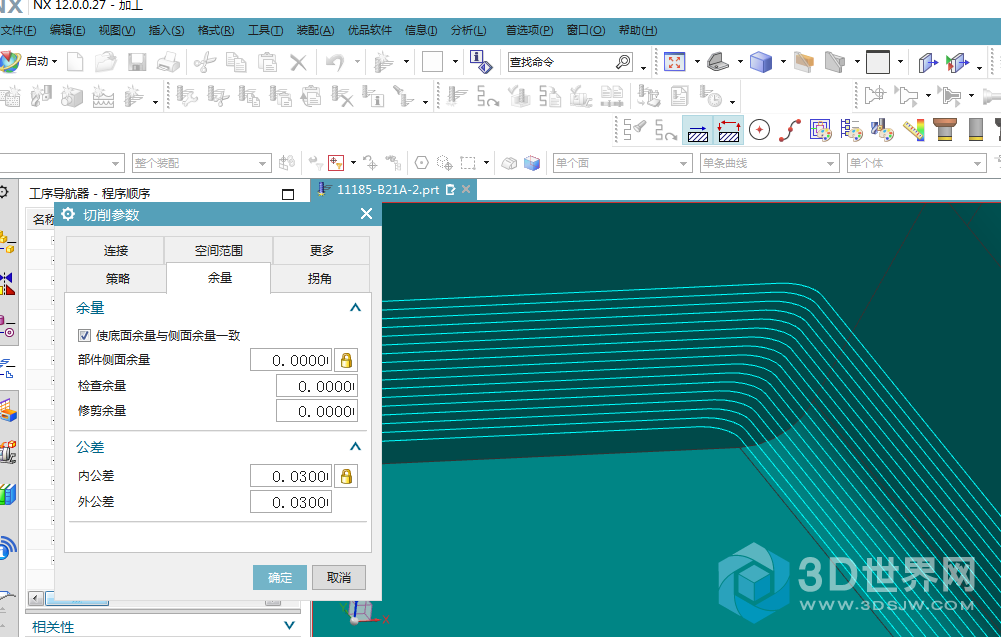Click the orange tool holder icon

[x=944, y=130]
